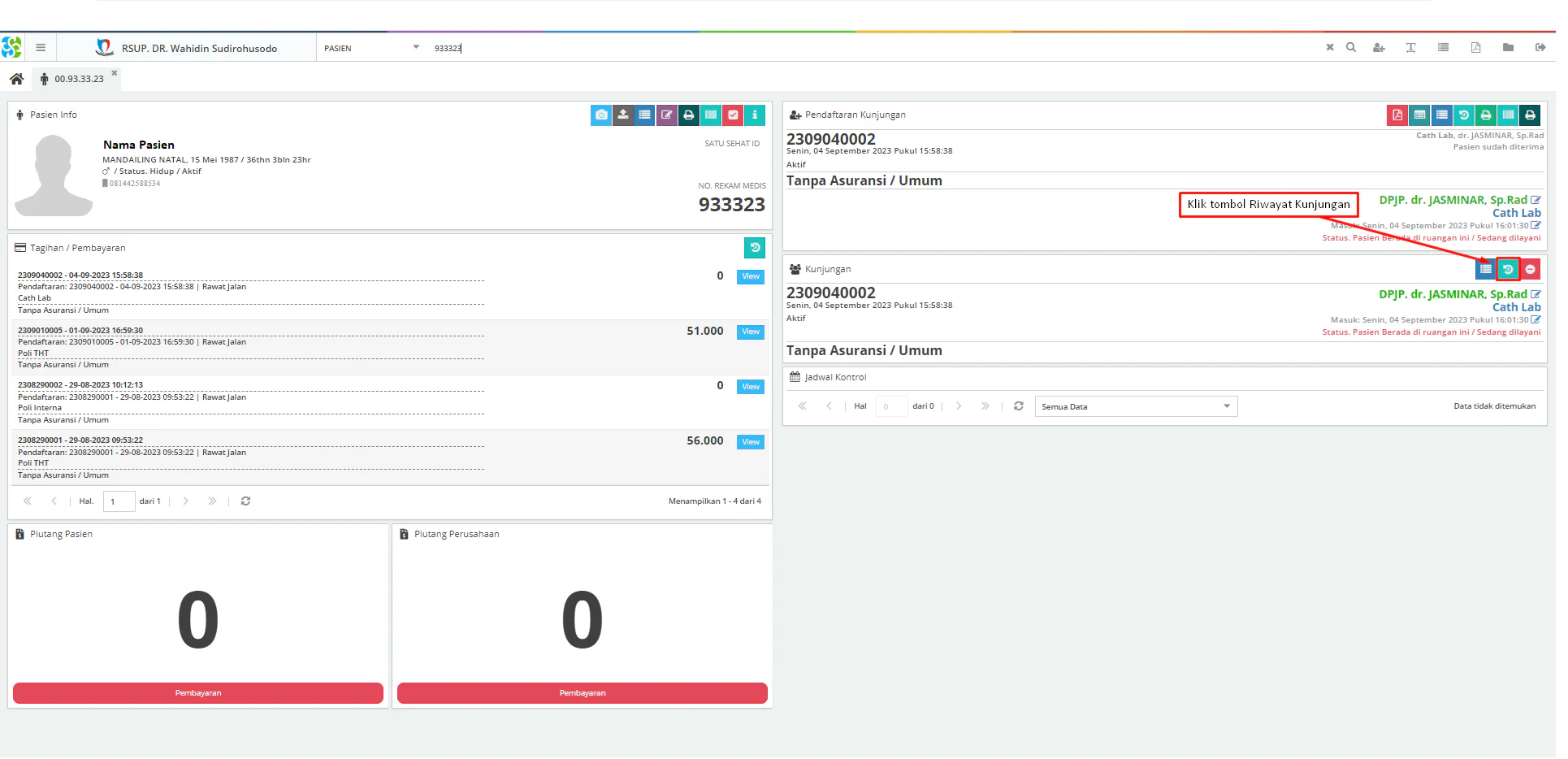Click green printer icon in Pendaftaran Kunjungan
Viewport: 1568px width, 759px height.
coord(1486,115)
